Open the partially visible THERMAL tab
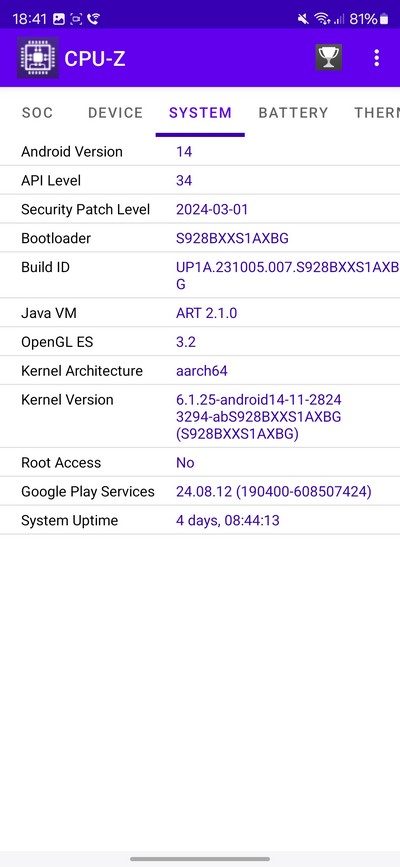 377,113
